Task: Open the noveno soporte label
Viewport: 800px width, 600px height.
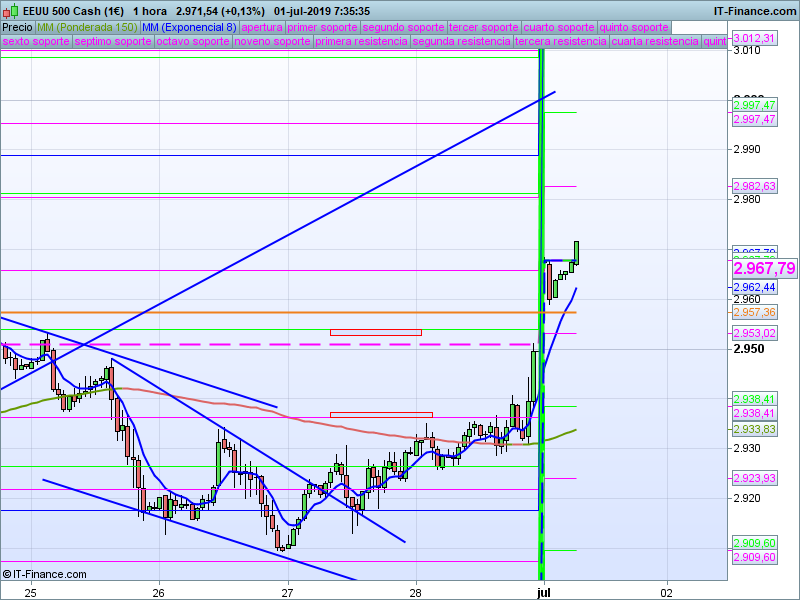Action: (273, 41)
